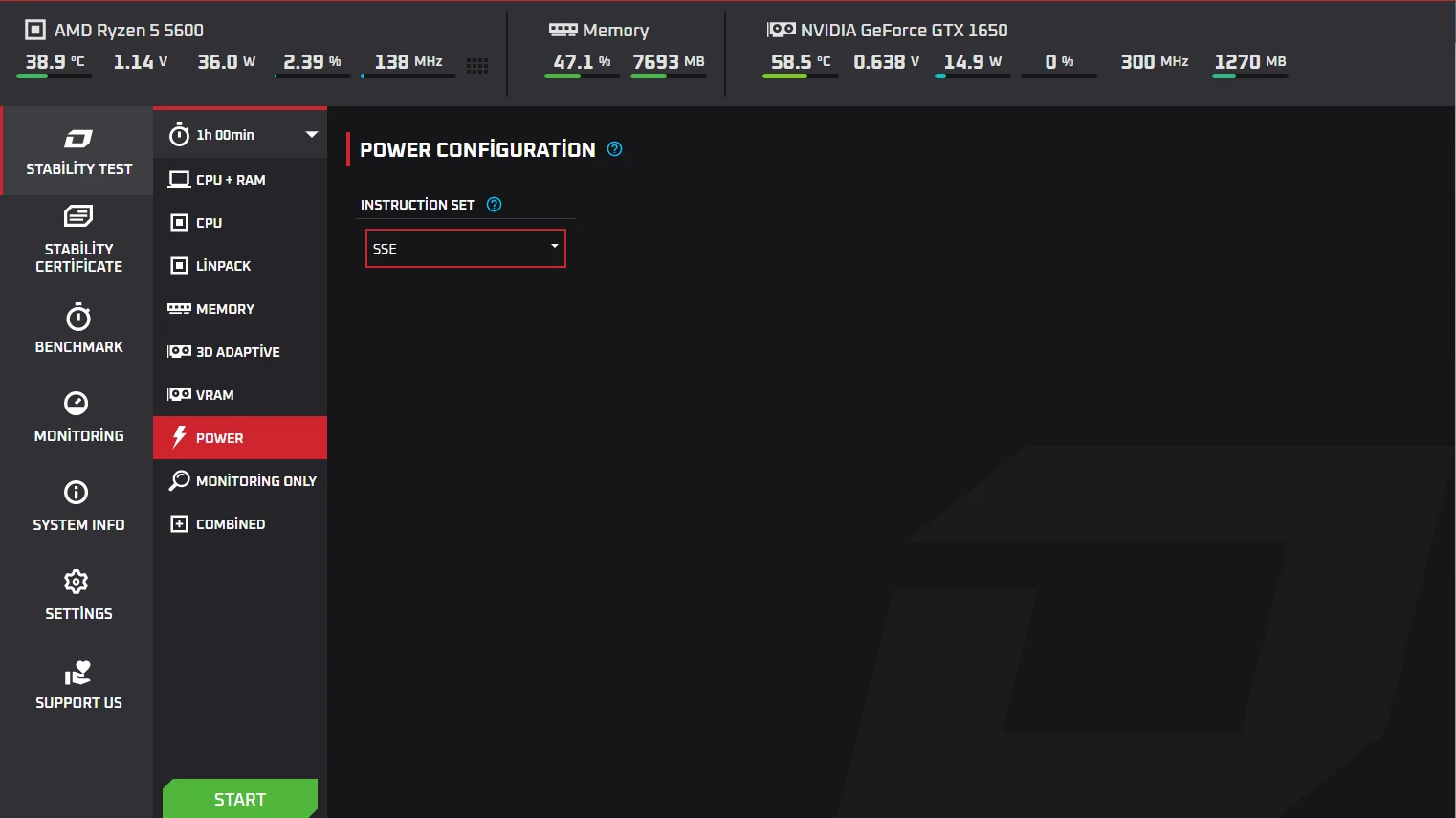The image size is (1456, 818).
Task: Click the CPU voltage reading 1.14 V
Action: coord(141,62)
